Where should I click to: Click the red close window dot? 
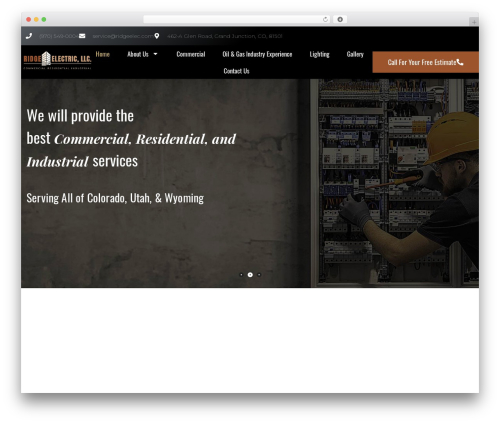29,19
